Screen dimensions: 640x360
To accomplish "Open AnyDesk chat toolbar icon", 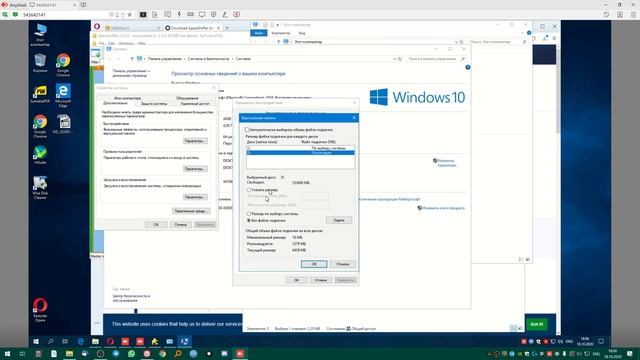I will 167,14.
